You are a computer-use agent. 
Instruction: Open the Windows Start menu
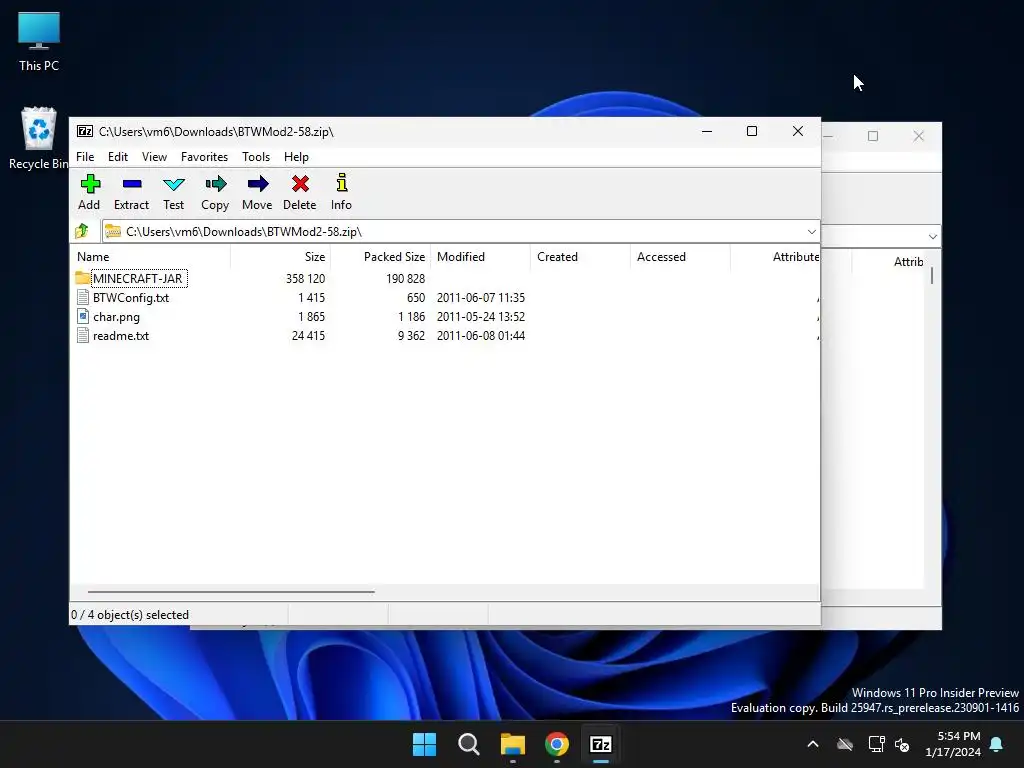pos(424,744)
